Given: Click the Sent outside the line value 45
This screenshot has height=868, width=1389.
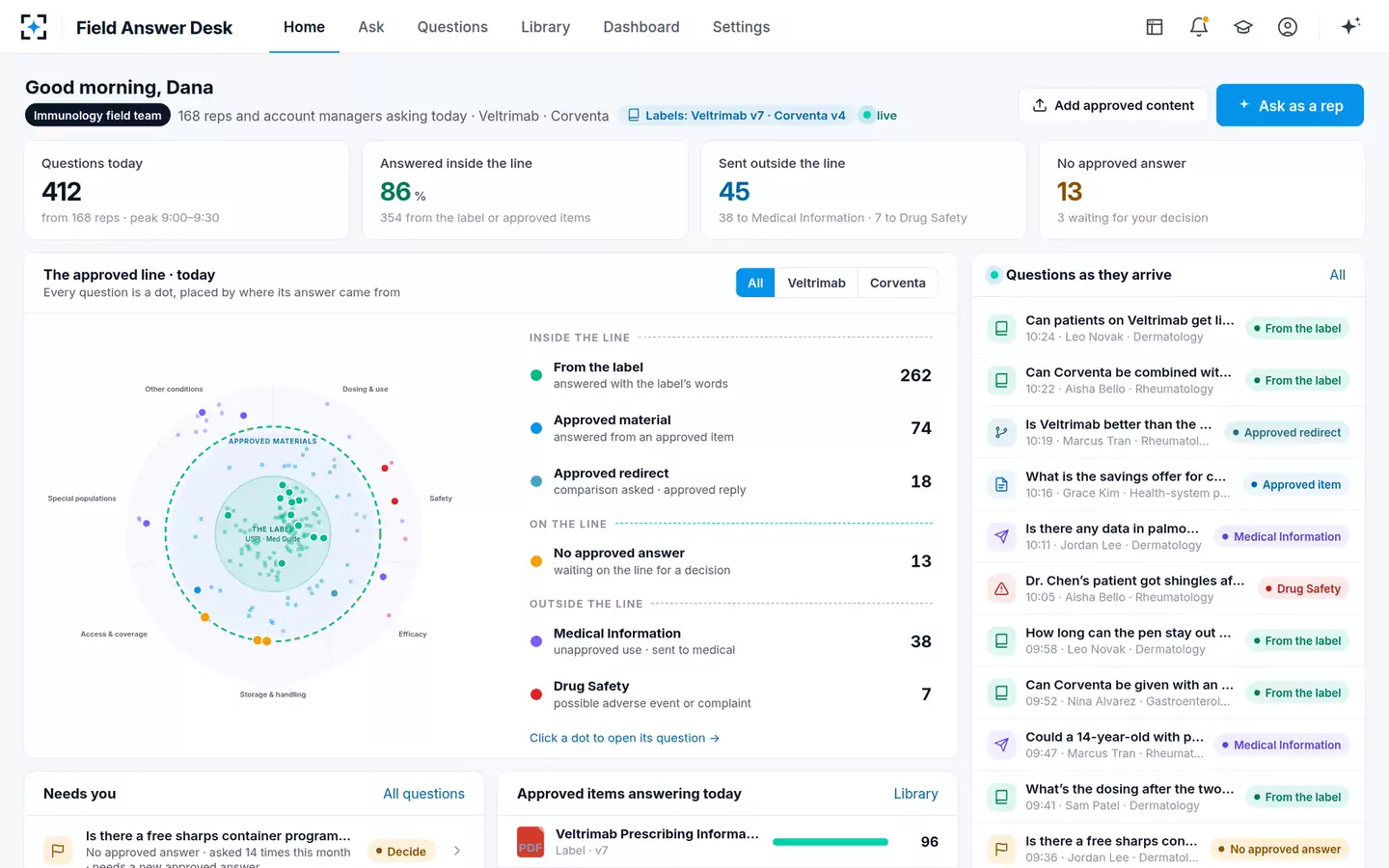Looking at the screenshot, I should pyautogui.click(x=734, y=192).
